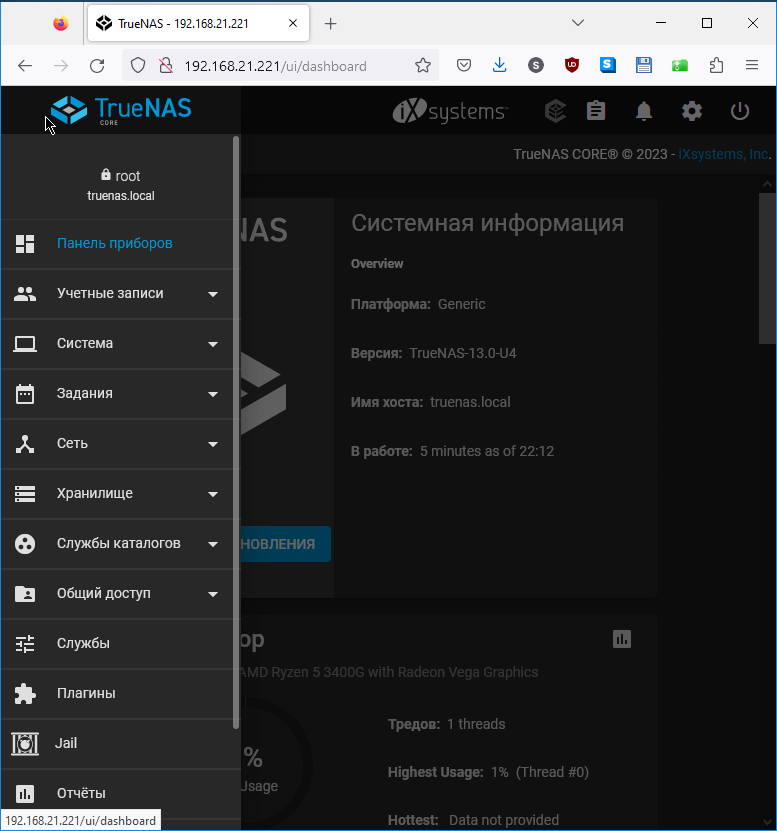The width and height of the screenshot is (777, 831).
Task: Open settings gear in TrueNAS header
Action: pos(692,111)
